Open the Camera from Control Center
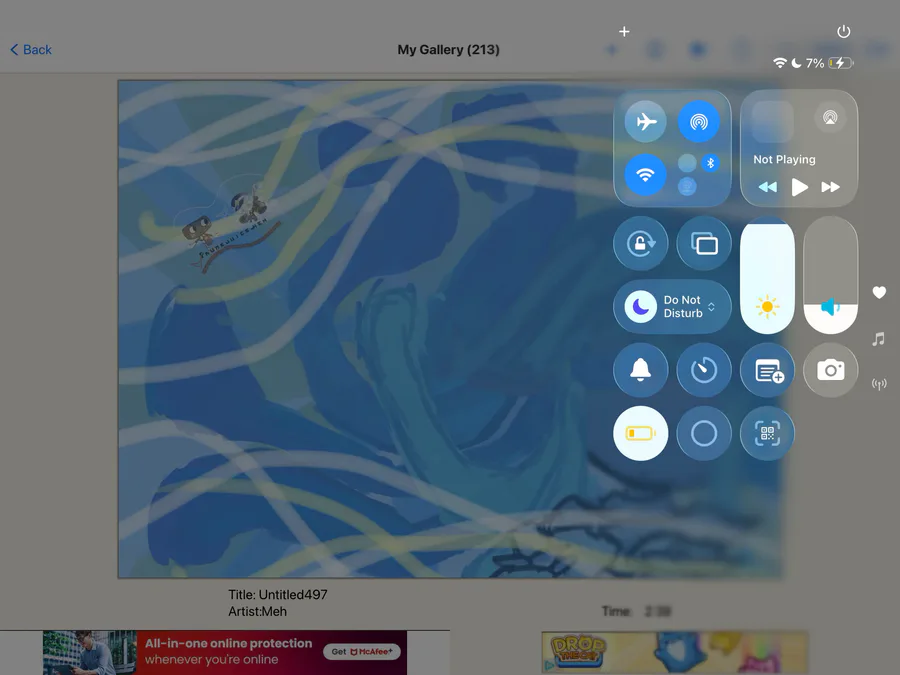The width and height of the screenshot is (900, 675). tap(831, 370)
